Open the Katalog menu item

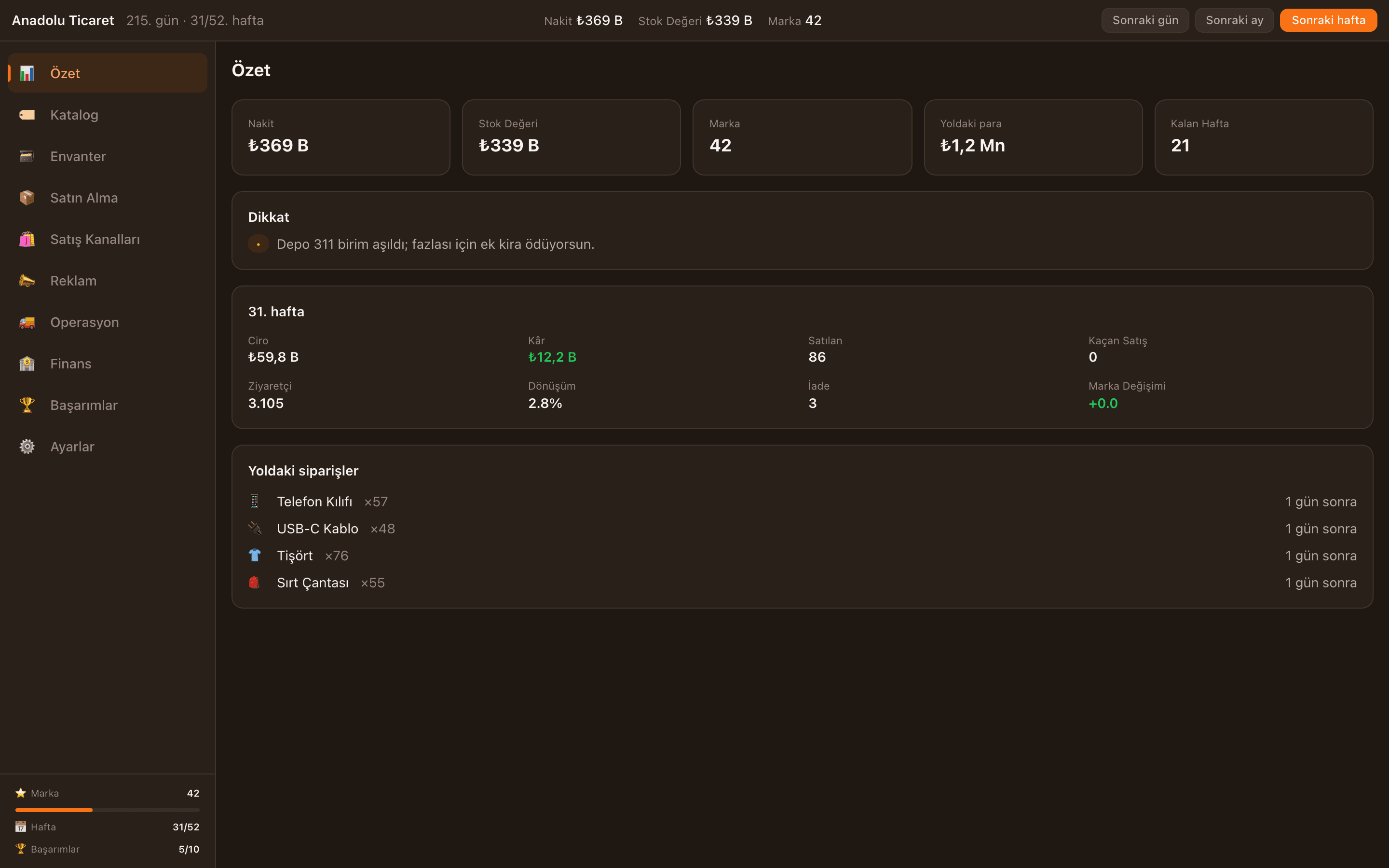click(x=108, y=115)
